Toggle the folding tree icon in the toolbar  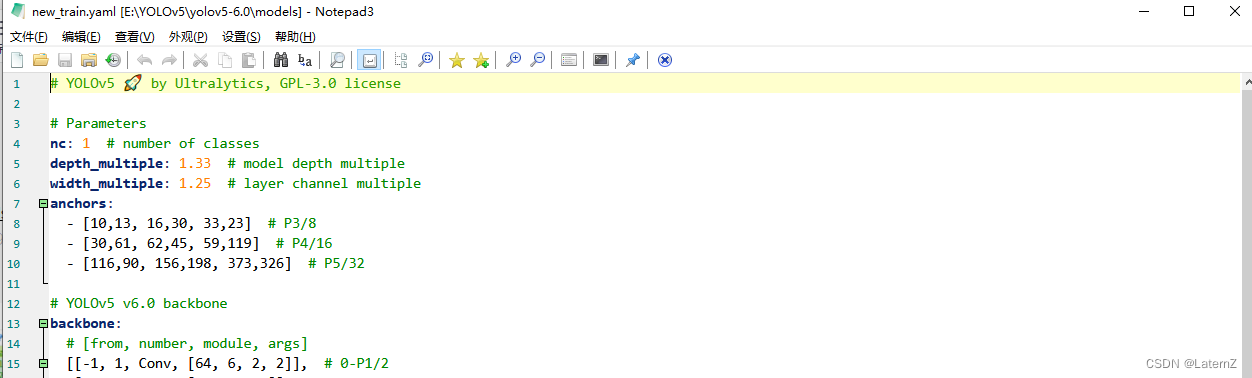(x=401, y=60)
